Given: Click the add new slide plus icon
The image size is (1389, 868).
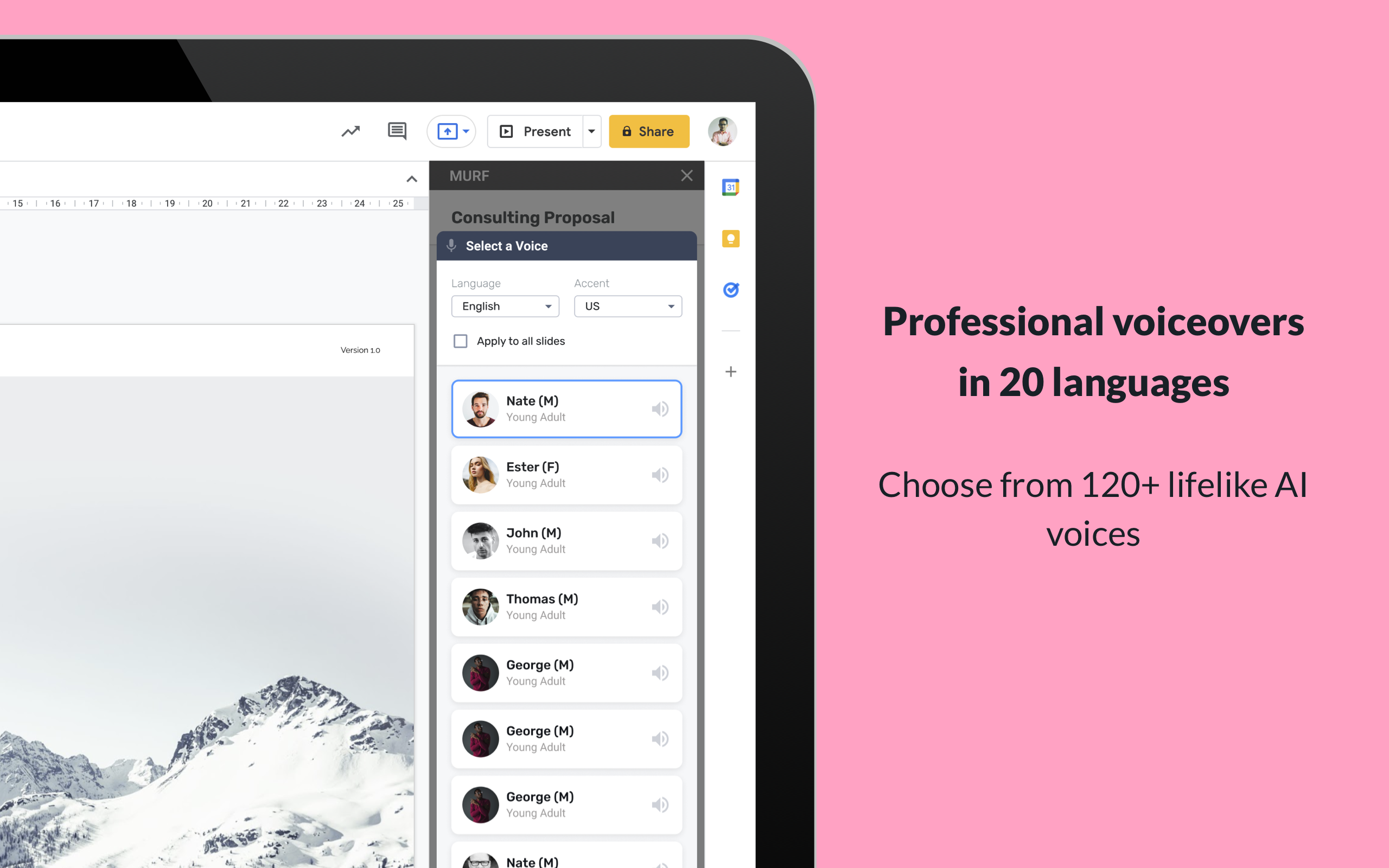Looking at the screenshot, I should (x=729, y=372).
